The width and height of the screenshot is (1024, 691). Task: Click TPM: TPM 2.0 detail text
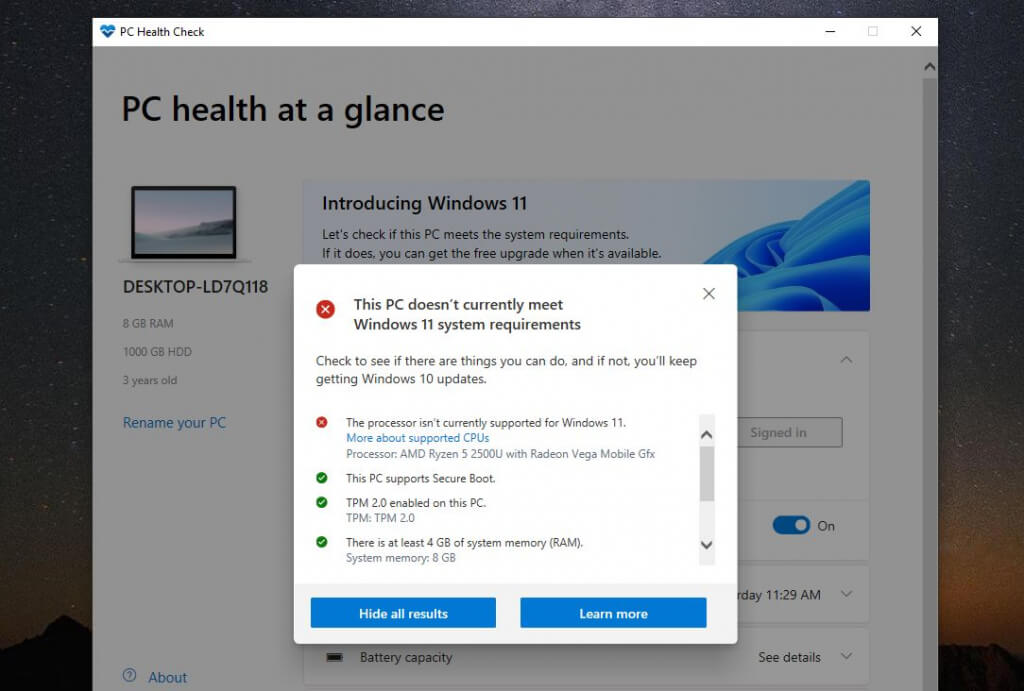[x=380, y=518]
